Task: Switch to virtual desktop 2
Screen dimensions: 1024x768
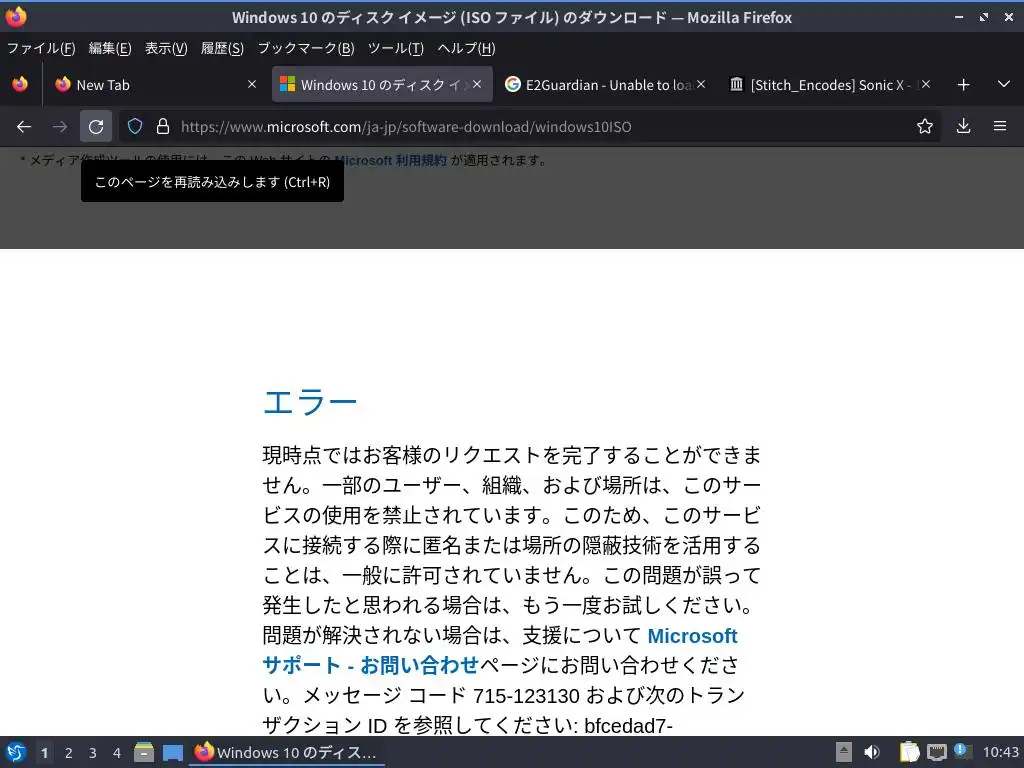Action: [69, 752]
